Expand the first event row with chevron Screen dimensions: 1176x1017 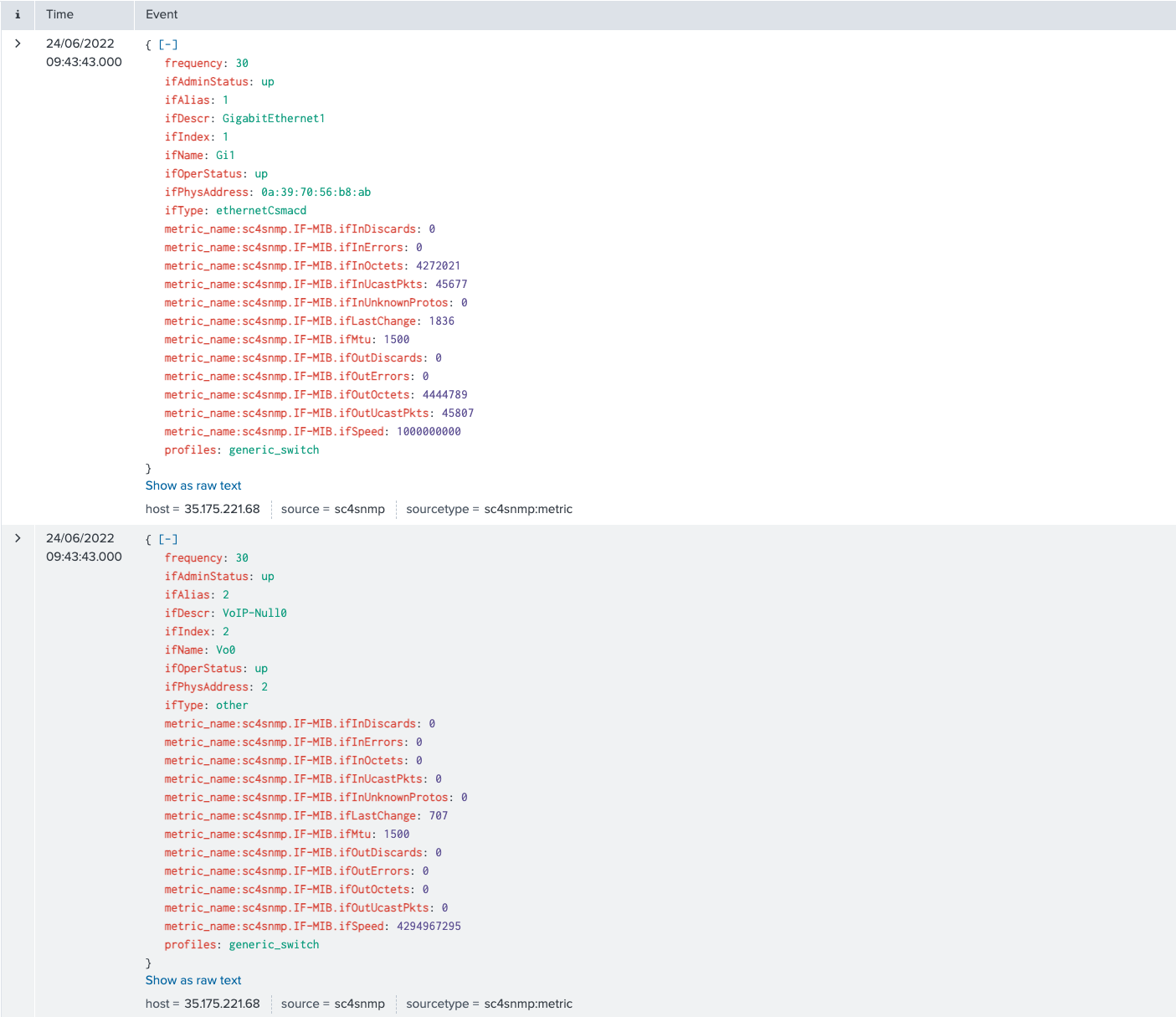click(18, 44)
